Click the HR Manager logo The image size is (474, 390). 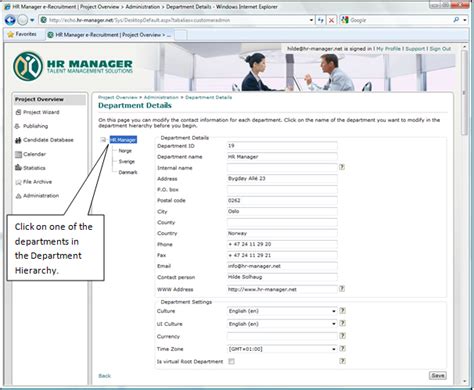73,66
